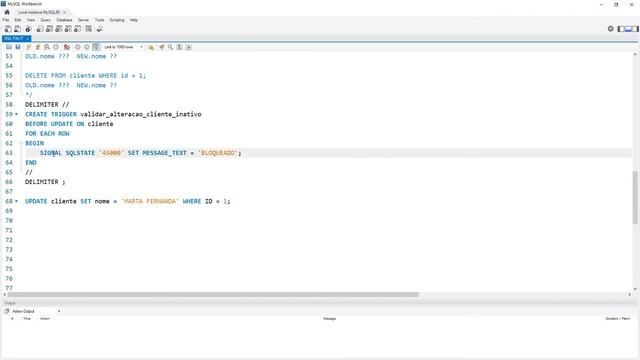Beautify the SQL script broom icon
This screenshot has height=360, width=640.
(162, 47)
